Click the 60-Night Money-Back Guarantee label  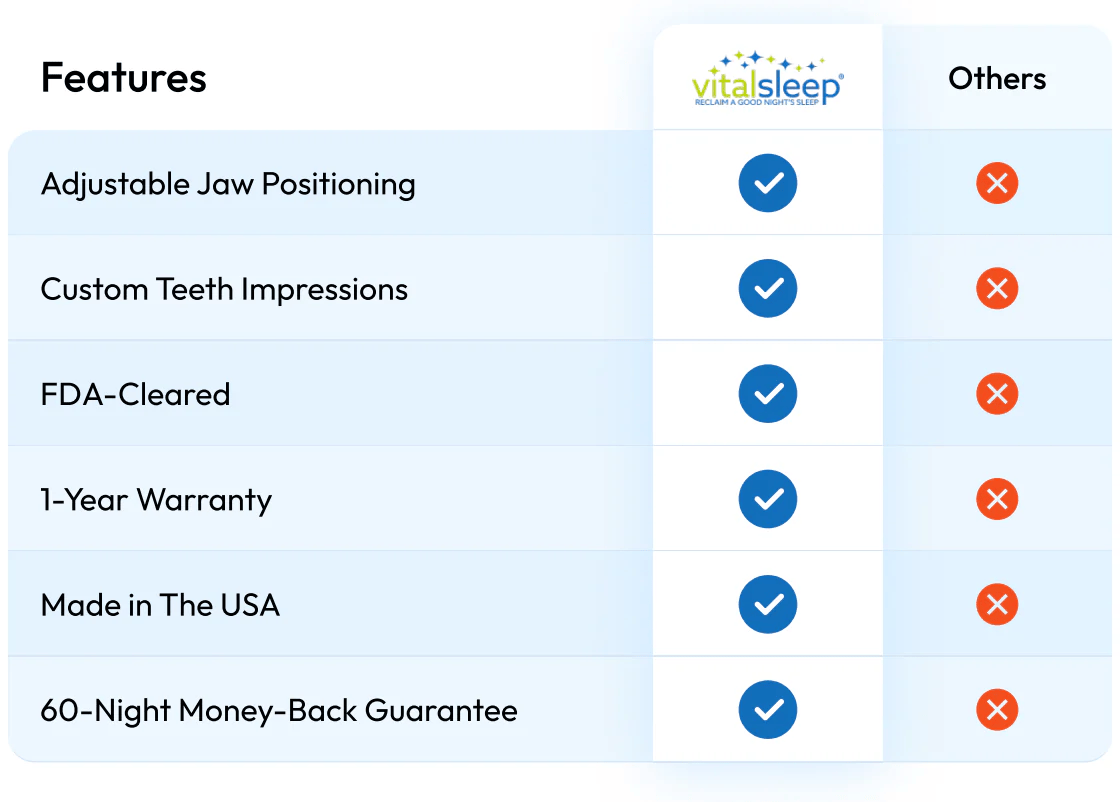[x=279, y=711]
